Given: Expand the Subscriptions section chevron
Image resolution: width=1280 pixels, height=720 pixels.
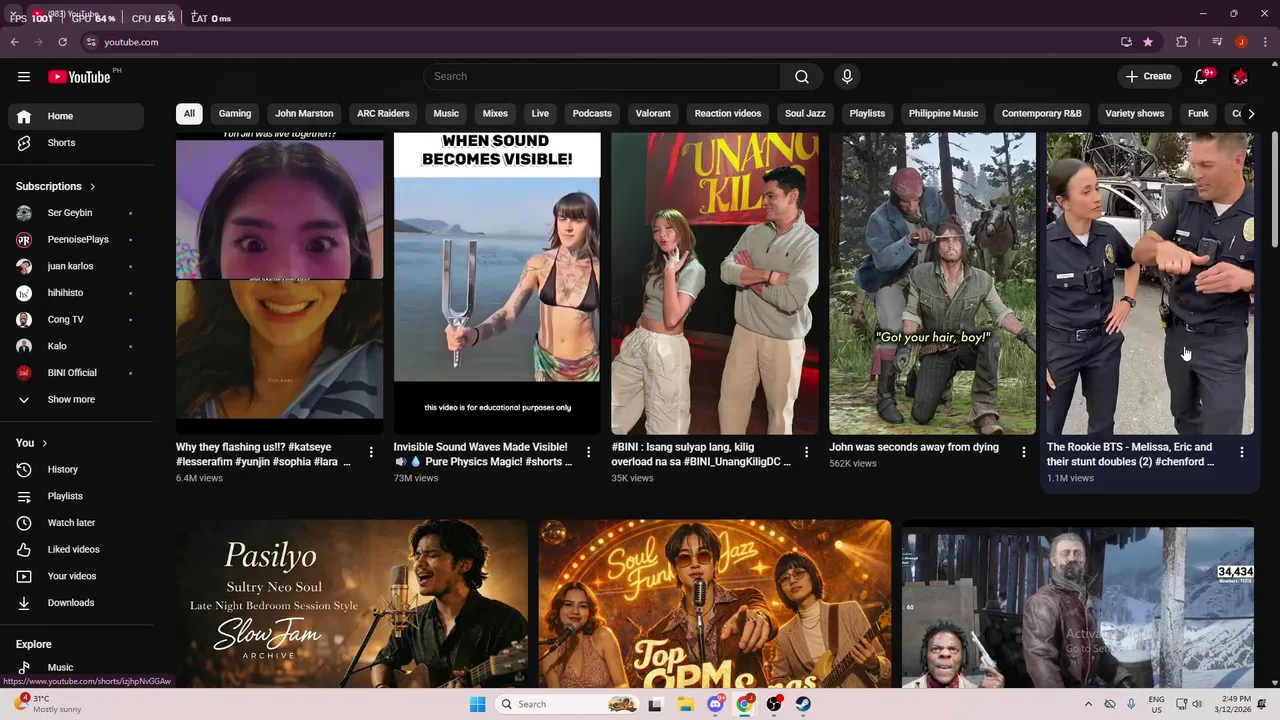Looking at the screenshot, I should (93, 187).
